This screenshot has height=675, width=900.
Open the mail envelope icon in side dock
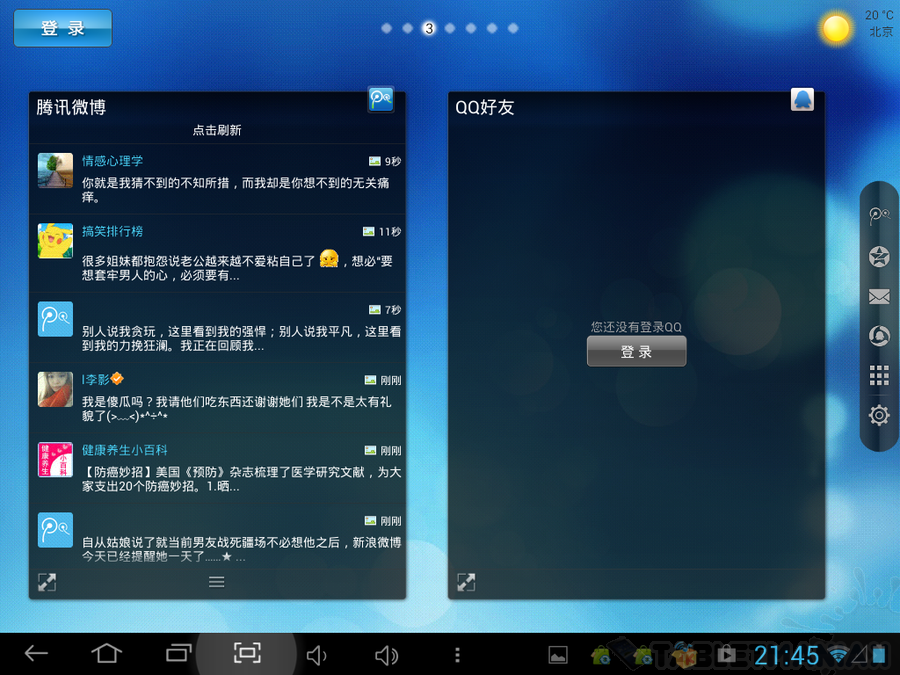pos(879,296)
